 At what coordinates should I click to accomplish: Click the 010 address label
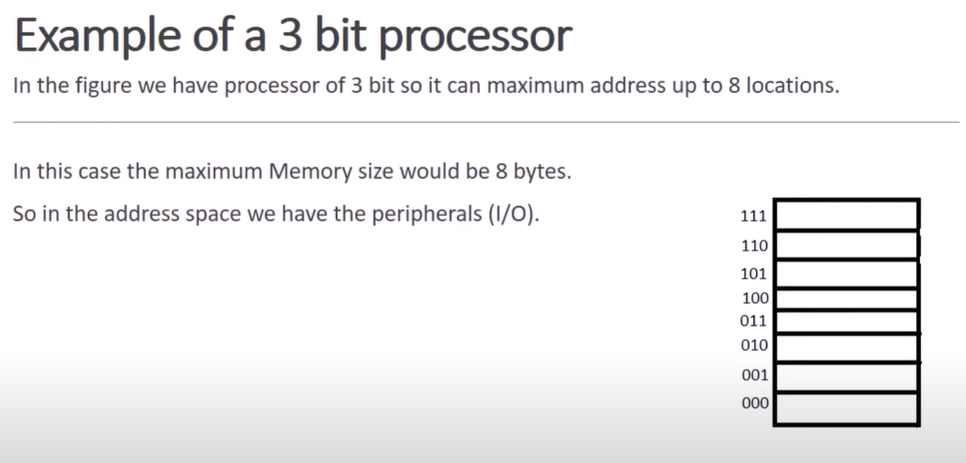pyautogui.click(x=755, y=345)
